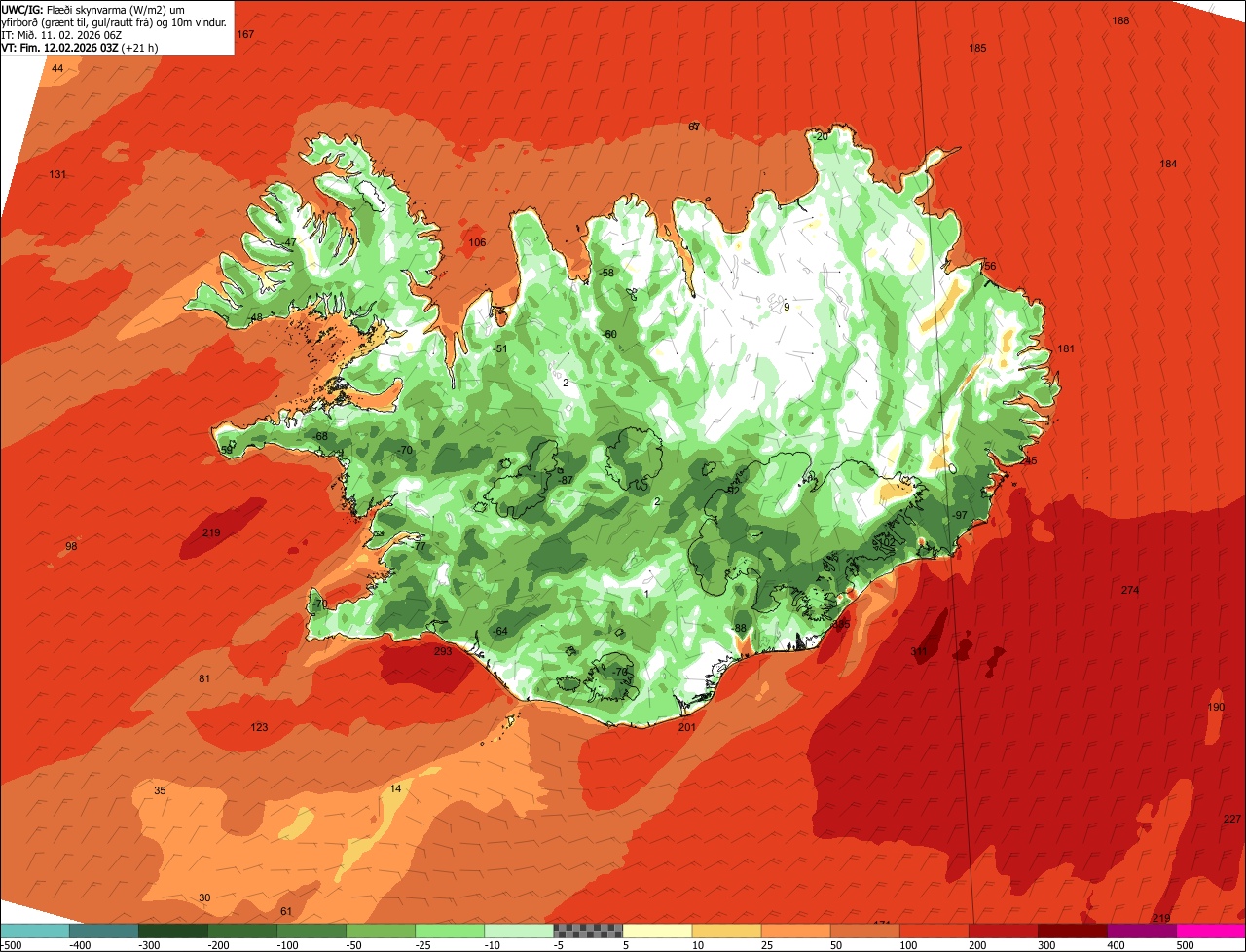Click the map value 131
The height and width of the screenshot is (952, 1246).
[57, 174]
